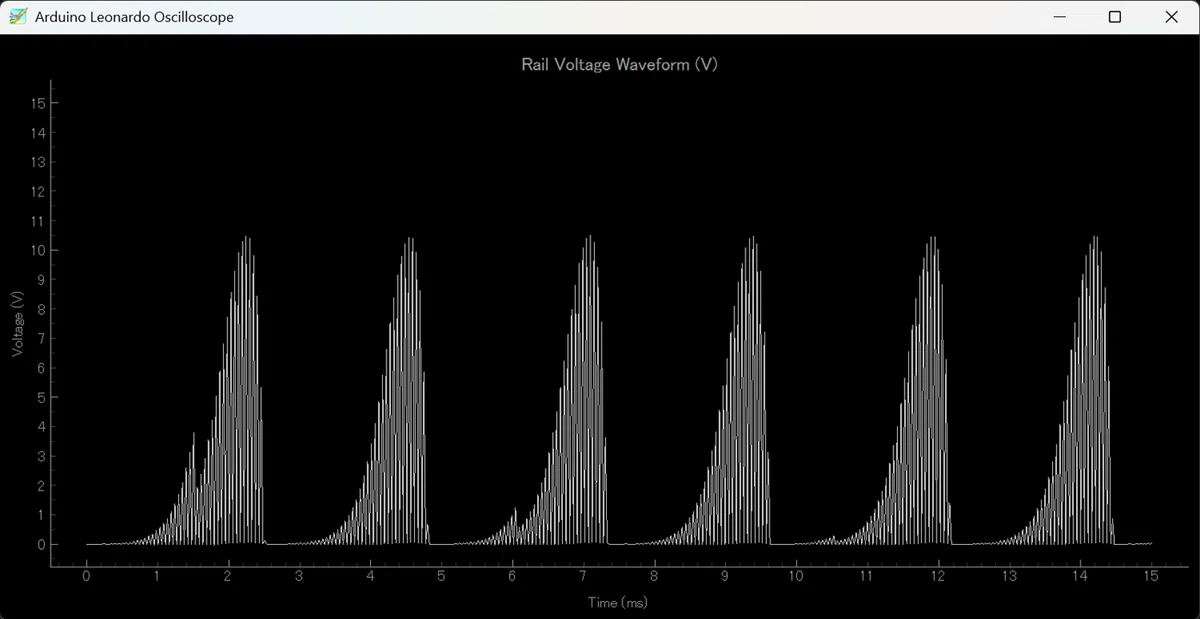Click voltage axis tick label 15
Image resolution: width=1200 pixels, height=619 pixels.
pyautogui.click(x=39, y=103)
